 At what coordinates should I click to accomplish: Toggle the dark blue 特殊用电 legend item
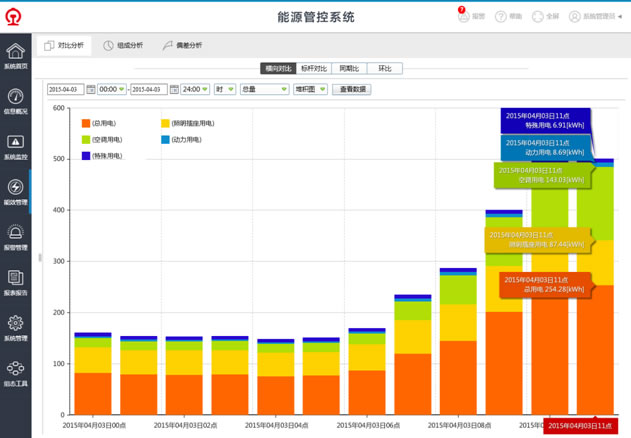[102, 156]
